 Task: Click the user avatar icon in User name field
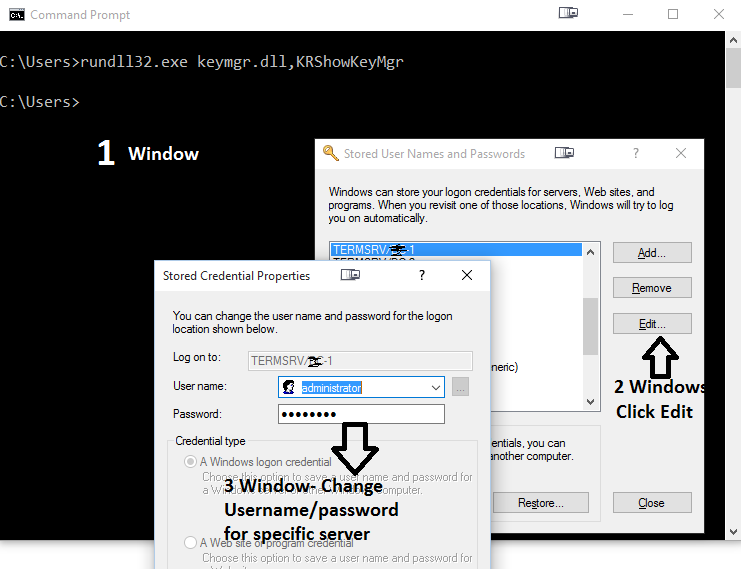289,388
